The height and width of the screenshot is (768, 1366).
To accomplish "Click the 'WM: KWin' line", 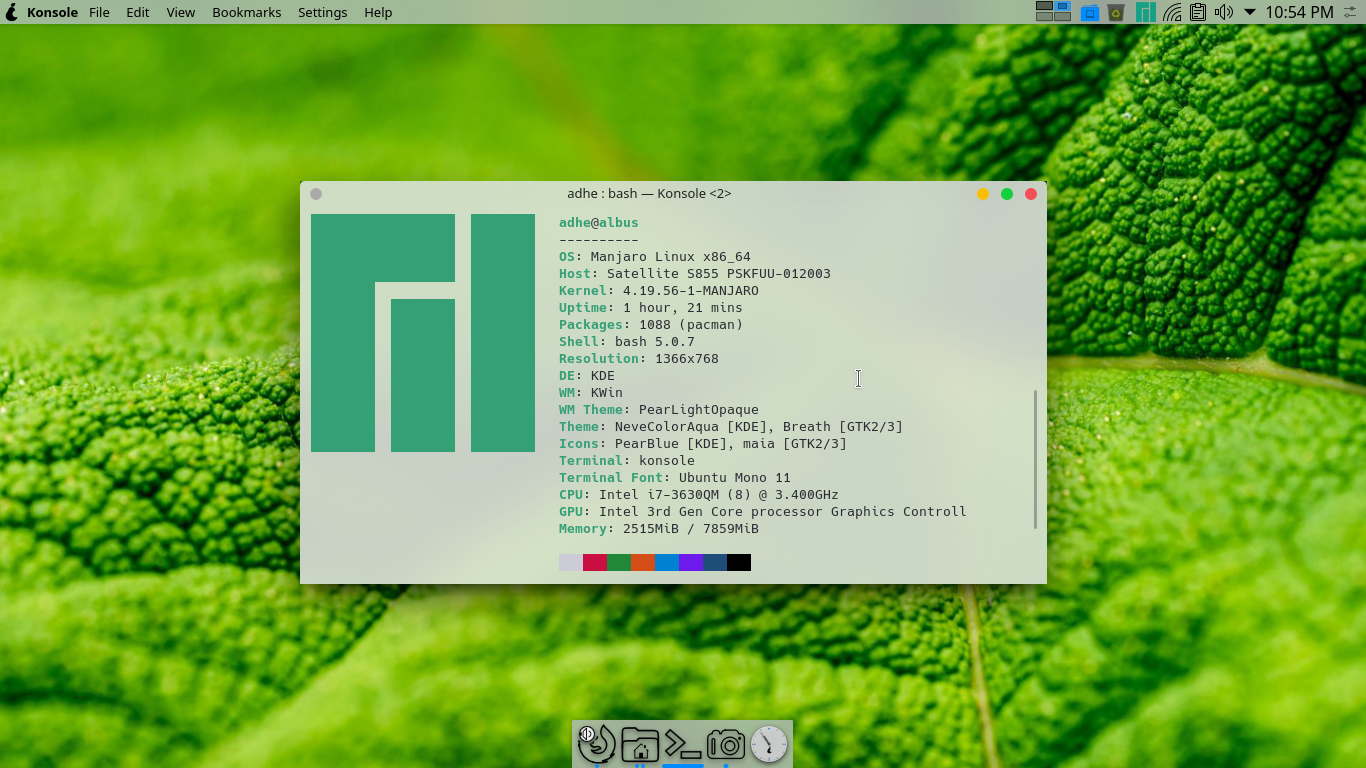I will [x=590, y=392].
